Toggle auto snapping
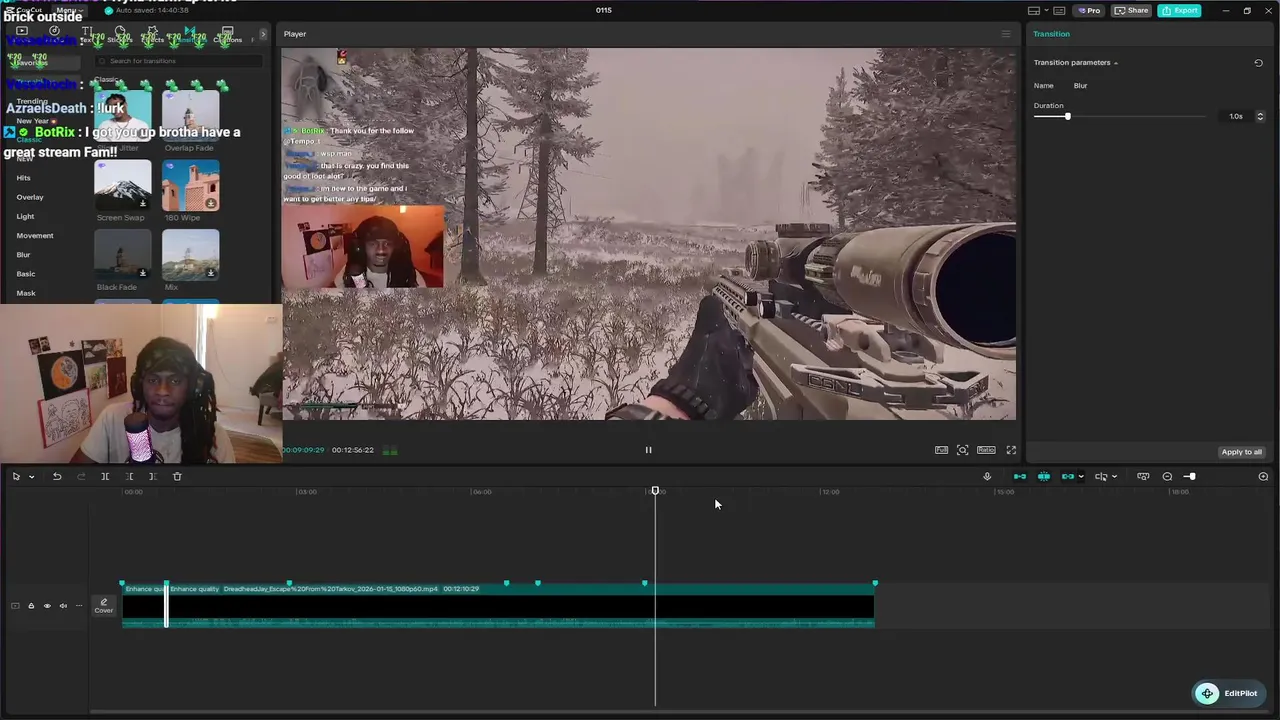This screenshot has height=720, width=1280. tap(1043, 476)
